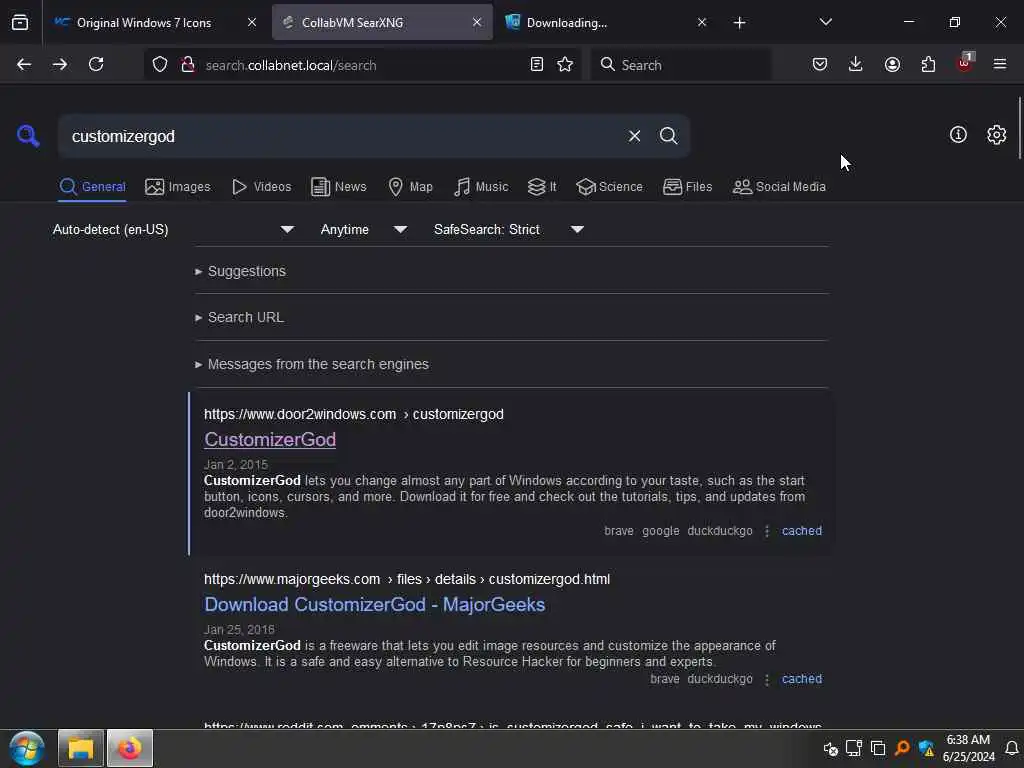This screenshot has width=1024, height=768.
Task: Switch to Original Windows 7 Icons tab
Action: tap(144, 23)
